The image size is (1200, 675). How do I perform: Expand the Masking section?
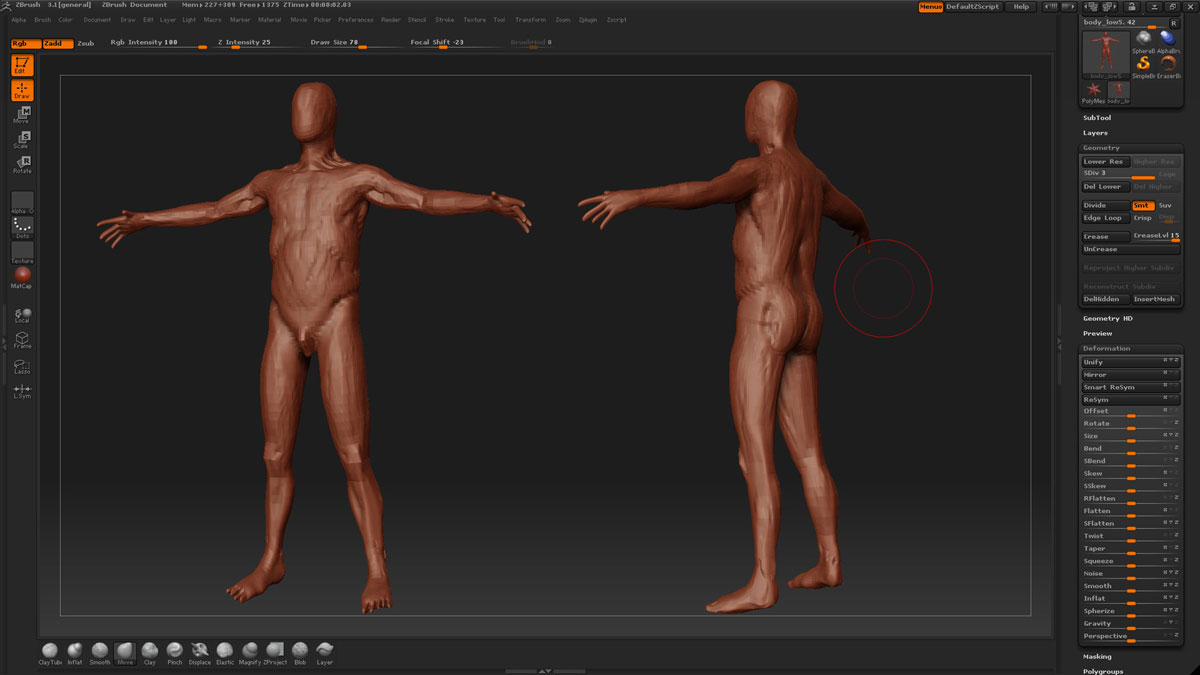[1097, 657]
